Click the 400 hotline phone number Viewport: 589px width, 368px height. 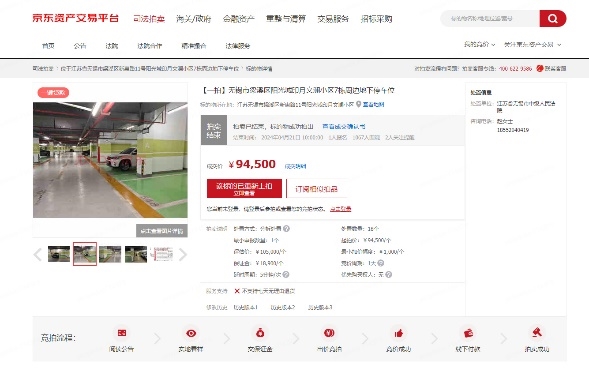coord(515,69)
